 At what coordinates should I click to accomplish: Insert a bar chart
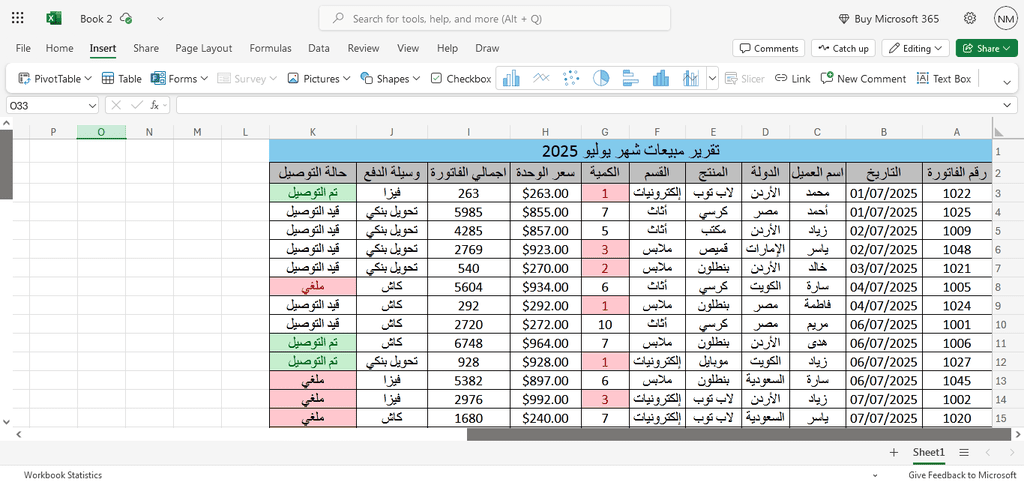tap(631, 78)
